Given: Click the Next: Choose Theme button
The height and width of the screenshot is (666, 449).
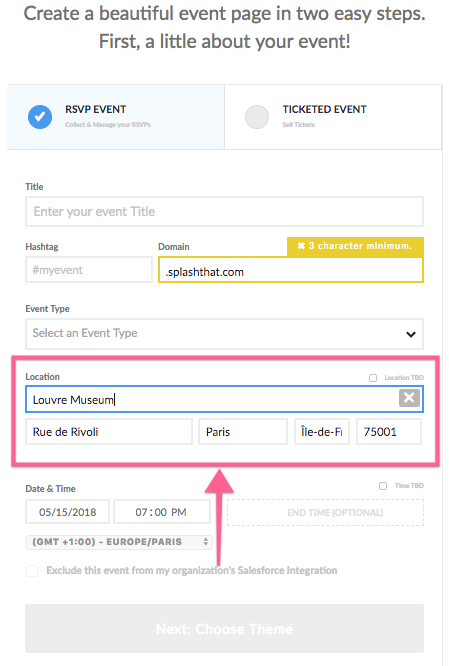Looking at the screenshot, I should click(224, 629).
